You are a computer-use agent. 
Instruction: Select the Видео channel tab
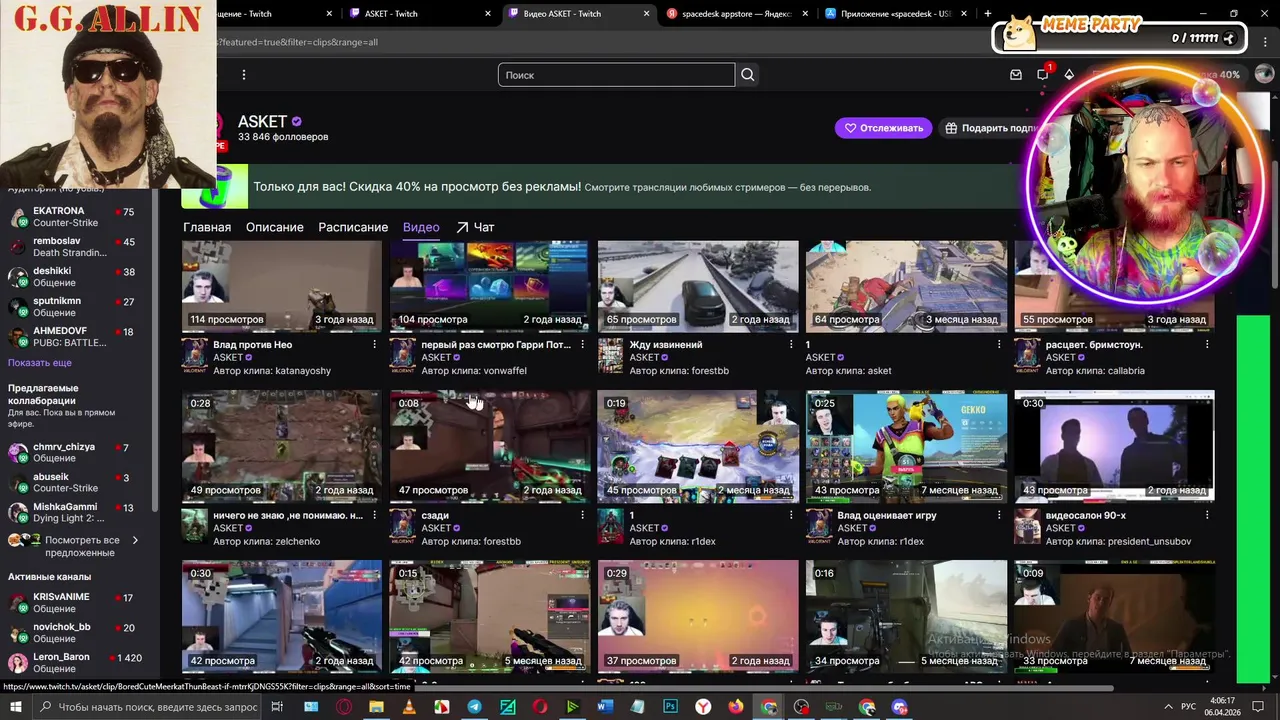pyautogui.click(x=421, y=227)
